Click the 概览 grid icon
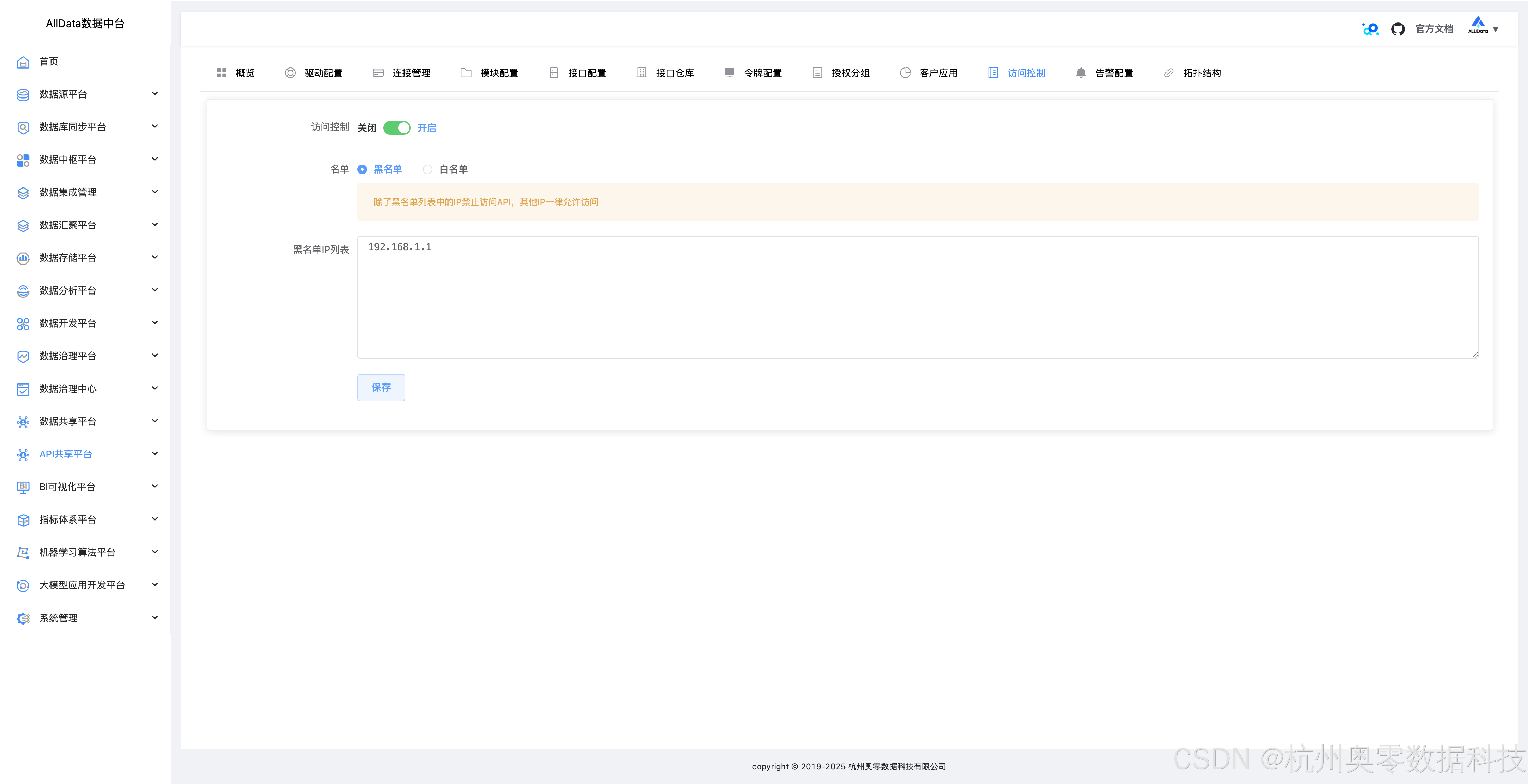The width and height of the screenshot is (1528, 784). pyautogui.click(x=222, y=73)
